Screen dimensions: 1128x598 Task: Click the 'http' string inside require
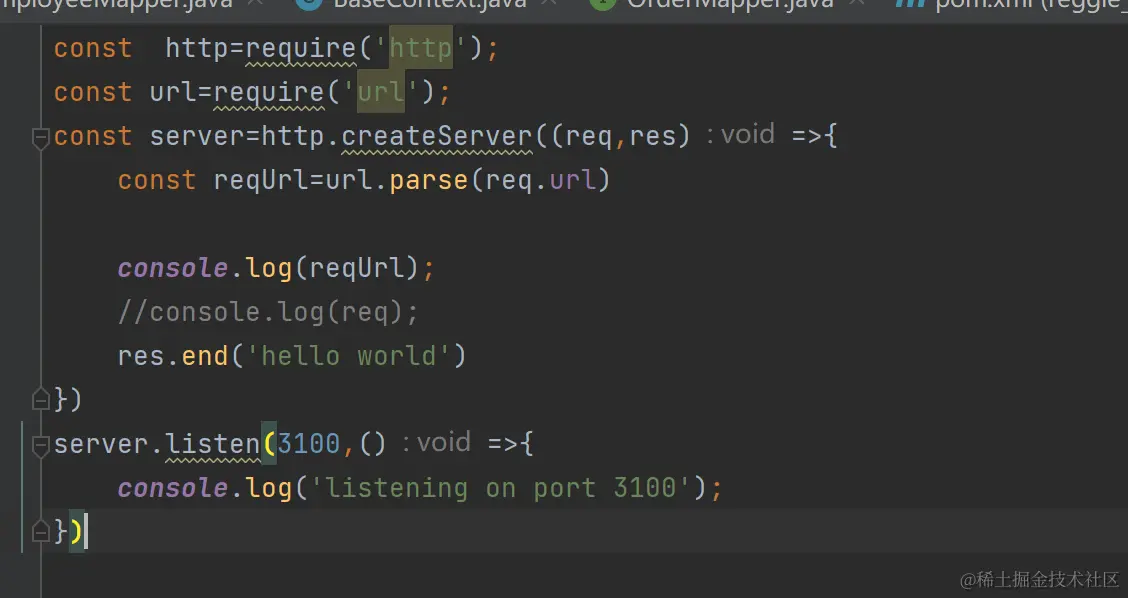421,49
